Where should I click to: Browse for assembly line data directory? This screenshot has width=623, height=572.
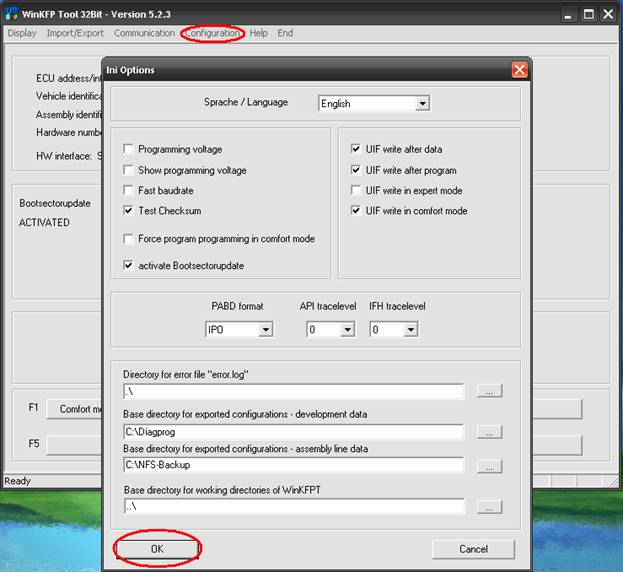(x=490, y=466)
